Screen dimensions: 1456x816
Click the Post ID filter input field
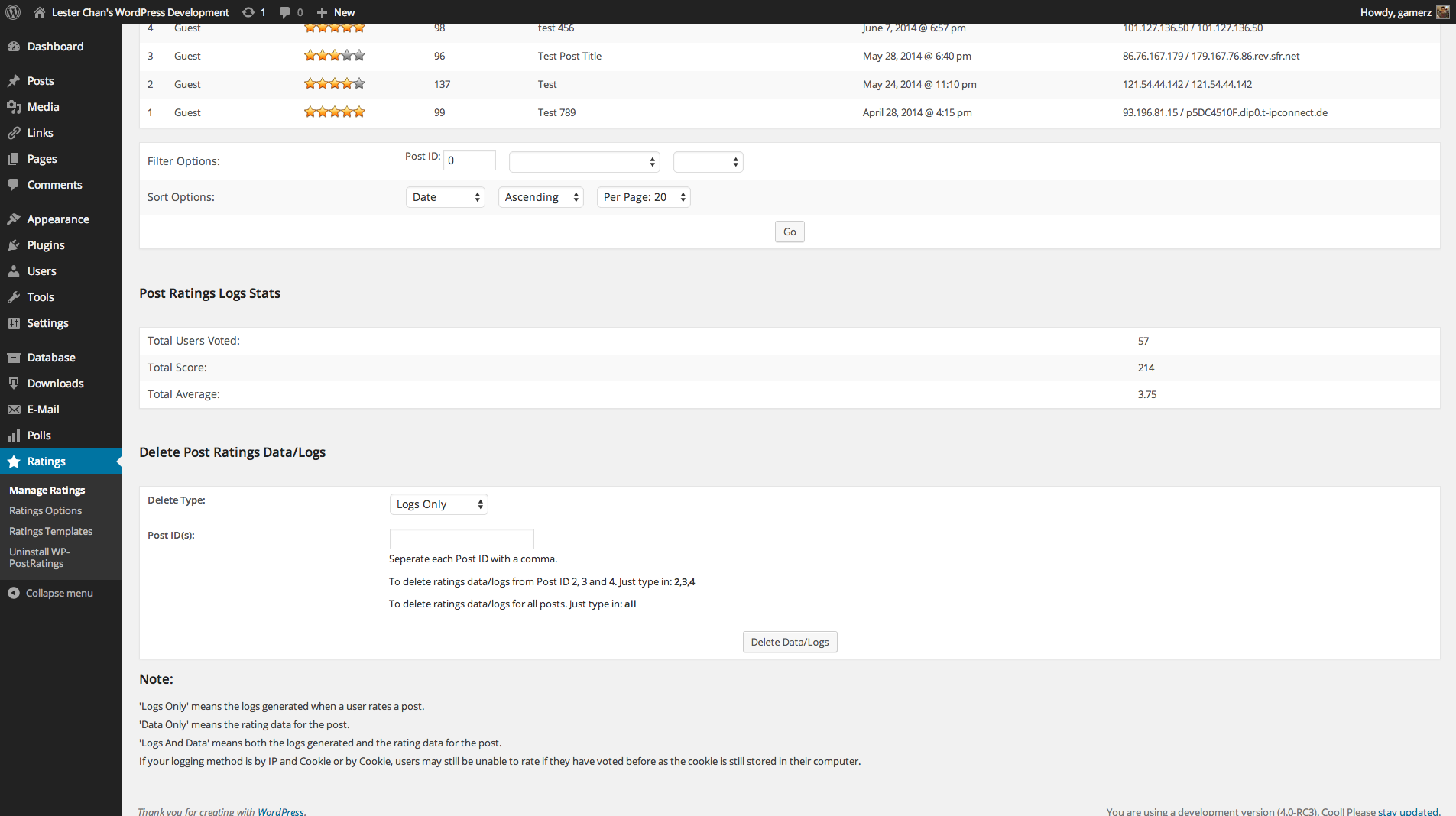coord(469,160)
